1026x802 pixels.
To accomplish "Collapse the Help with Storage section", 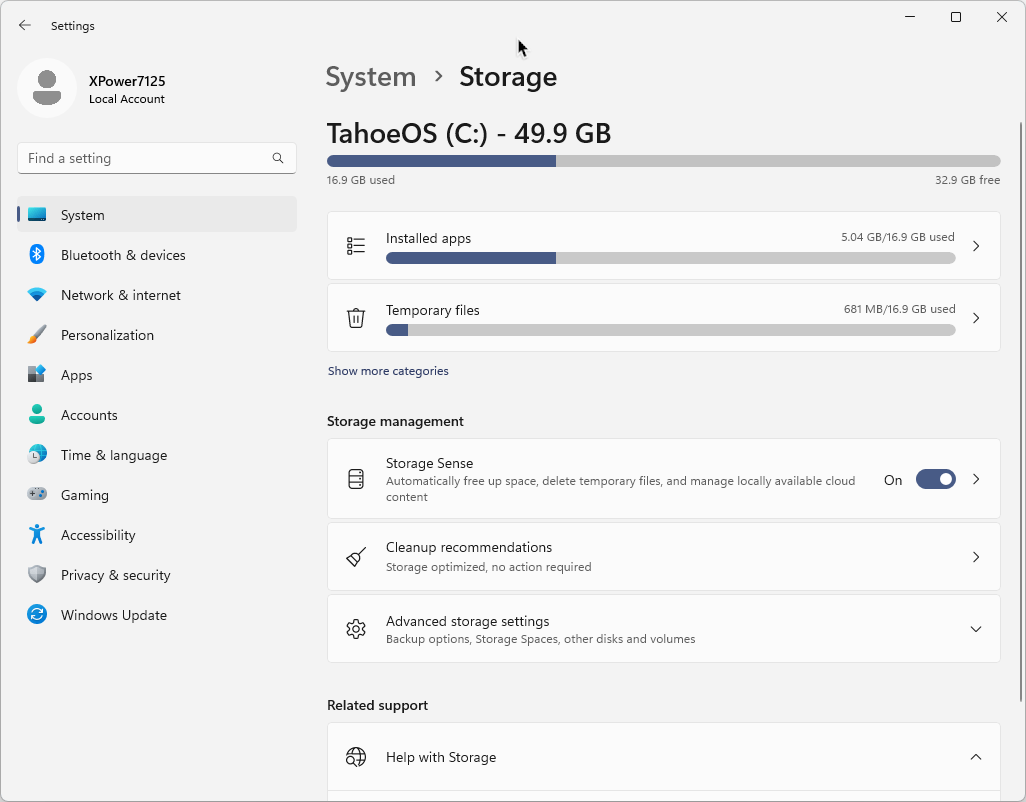I will (x=975, y=757).
